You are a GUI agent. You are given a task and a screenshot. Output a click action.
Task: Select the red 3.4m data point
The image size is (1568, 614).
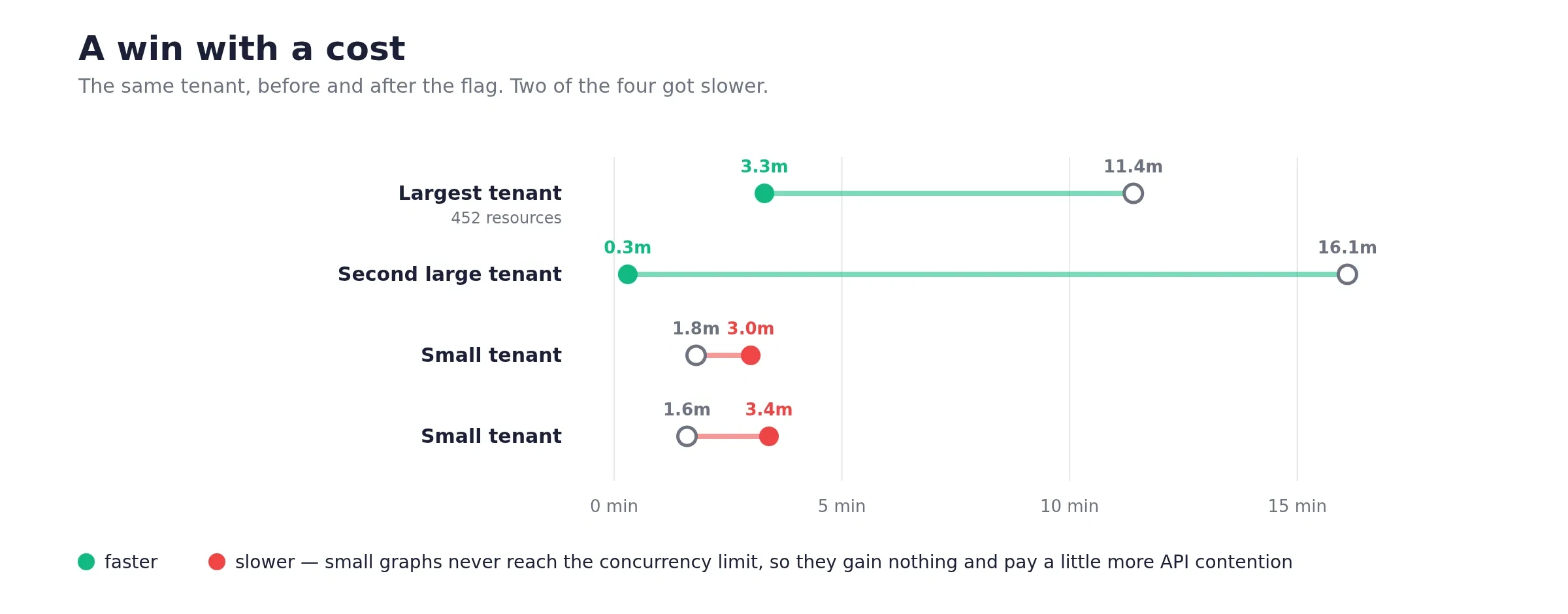click(x=769, y=436)
